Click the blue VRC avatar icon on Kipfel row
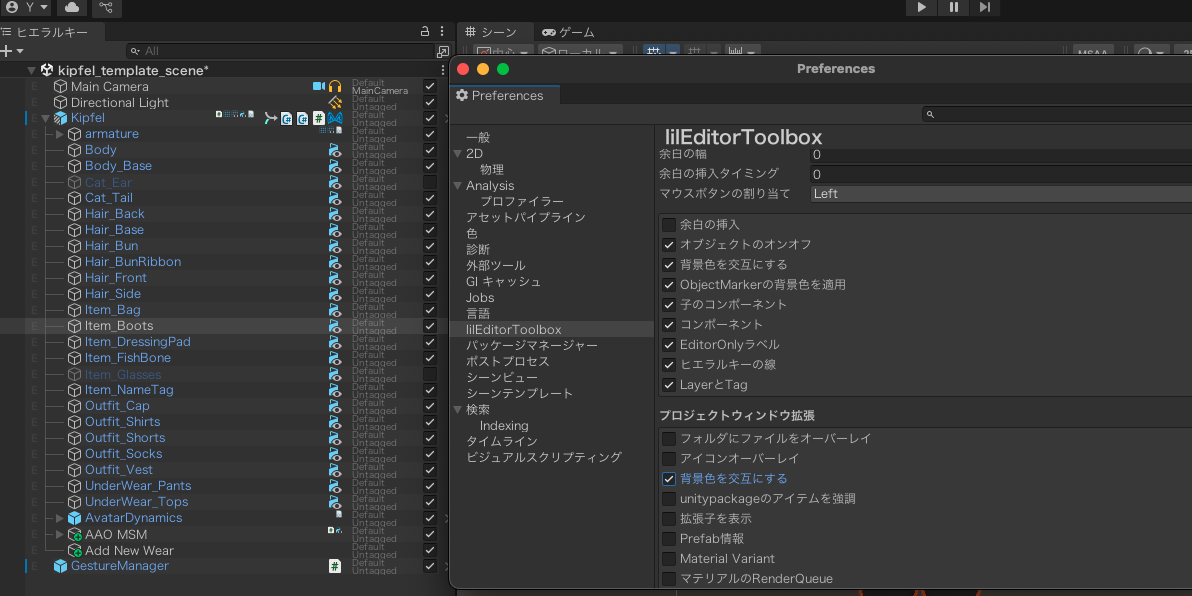The image size is (1192, 596). 334,118
